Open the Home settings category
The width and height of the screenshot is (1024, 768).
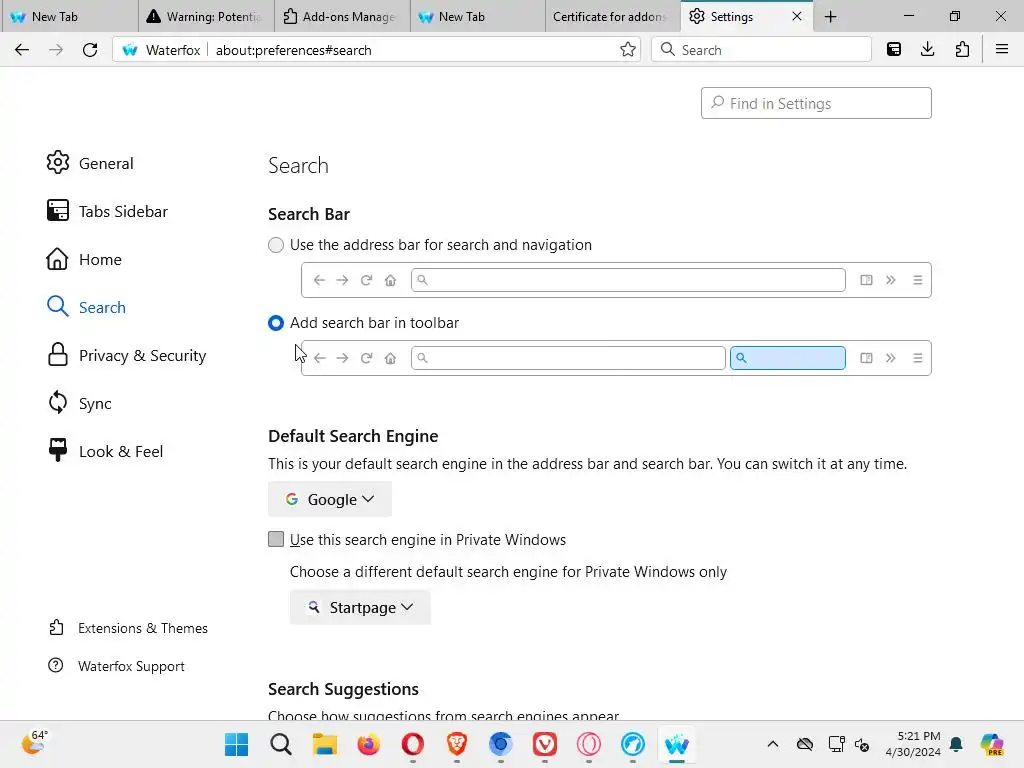(x=84, y=259)
